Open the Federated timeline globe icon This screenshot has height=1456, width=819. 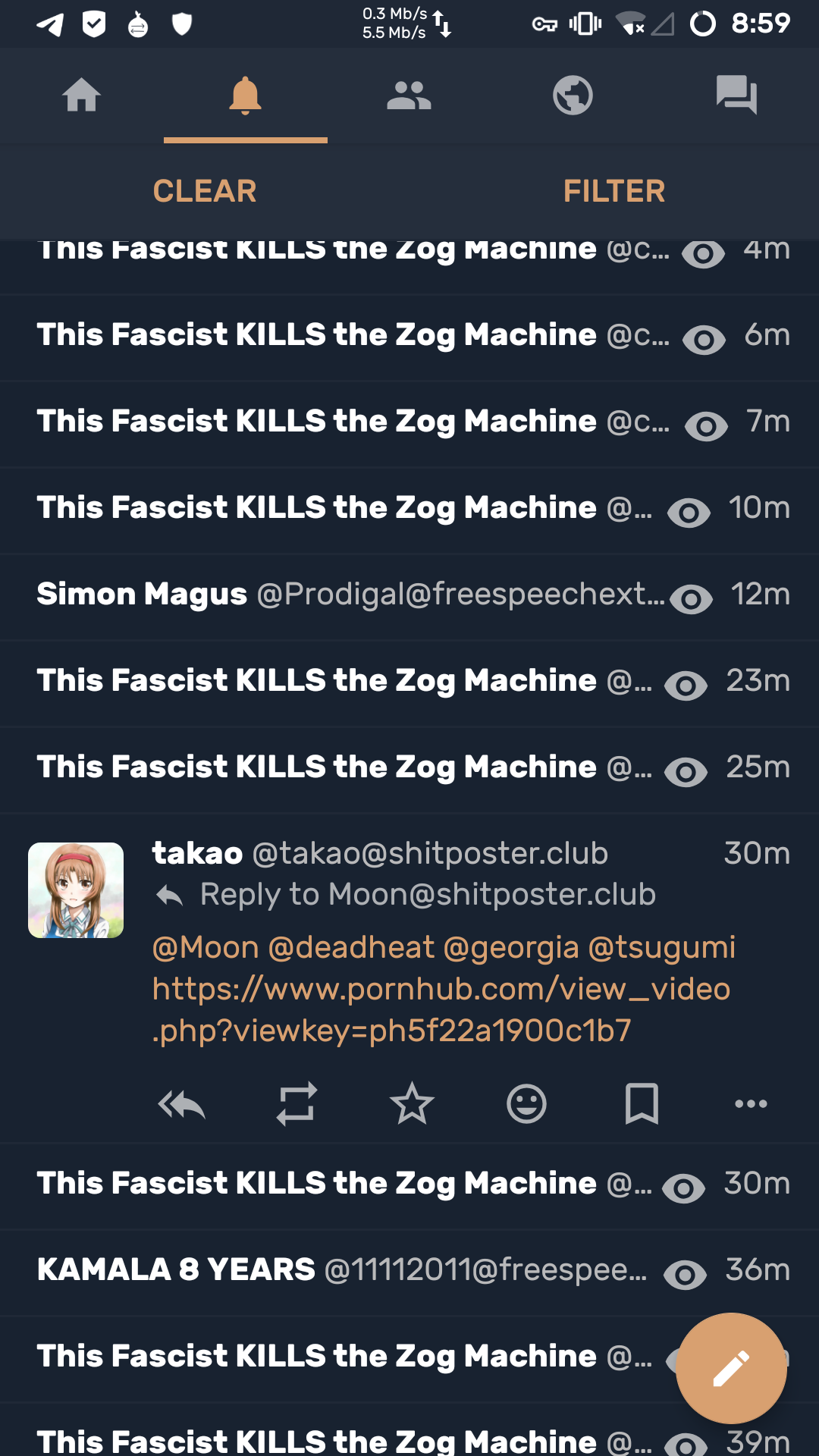[573, 96]
